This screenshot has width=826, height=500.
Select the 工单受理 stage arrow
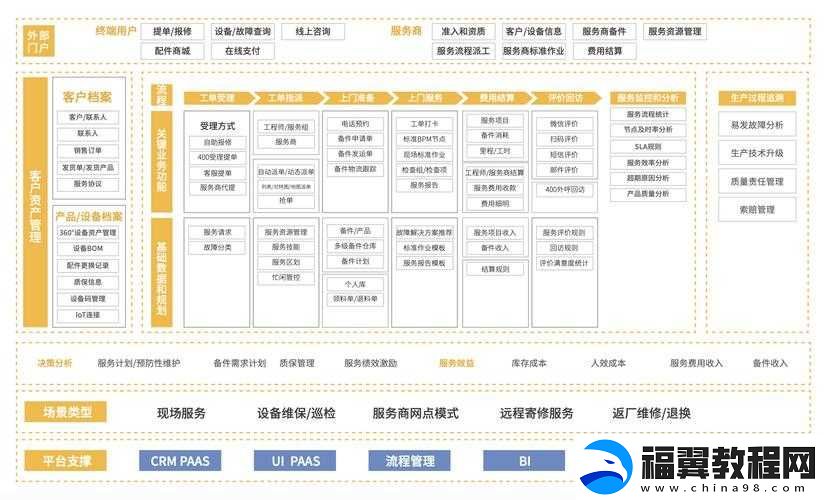point(219,98)
